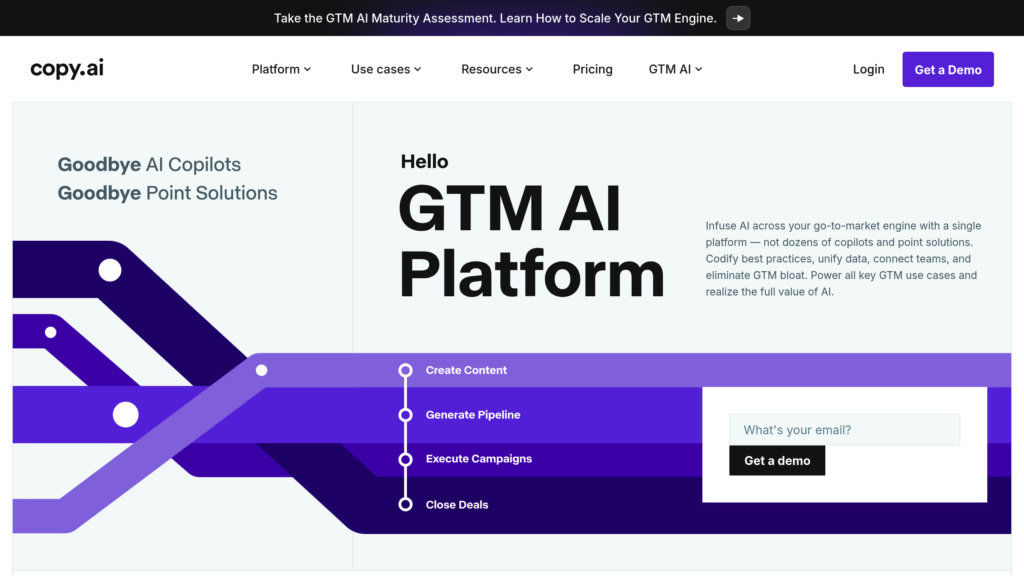The width and height of the screenshot is (1024, 576).
Task: Select the Close Deals label
Action: click(x=457, y=505)
